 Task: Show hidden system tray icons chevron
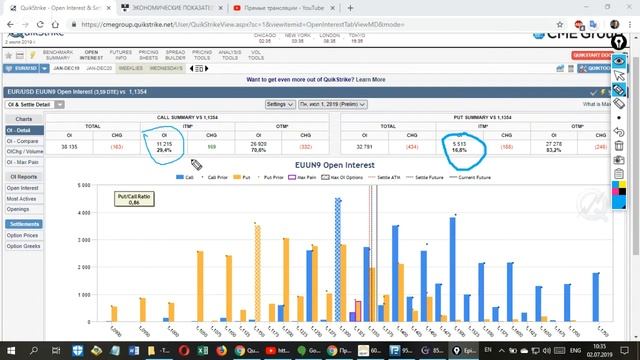502,350
